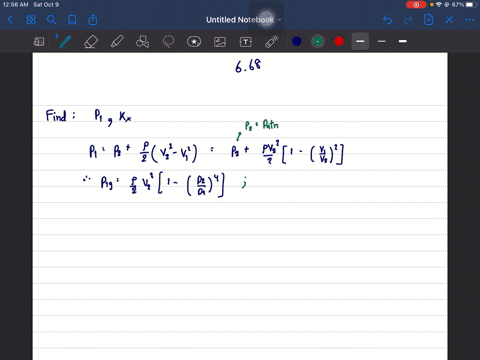Image resolution: width=480 pixels, height=360 pixels.
Task: Tap the time 12:56 AM in status bar
Action: point(15,5)
